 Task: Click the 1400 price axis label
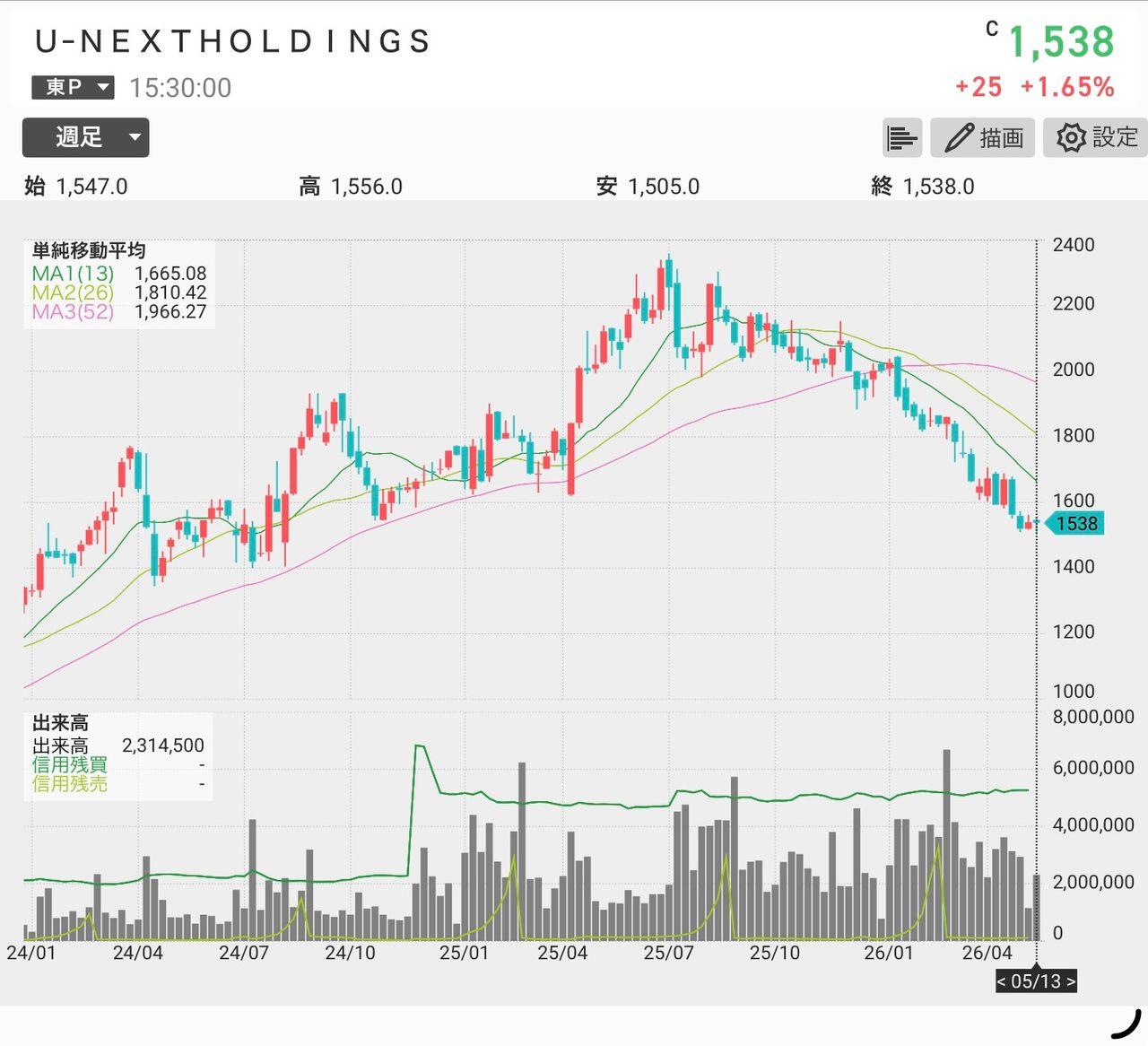pyautogui.click(x=1074, y=566)
